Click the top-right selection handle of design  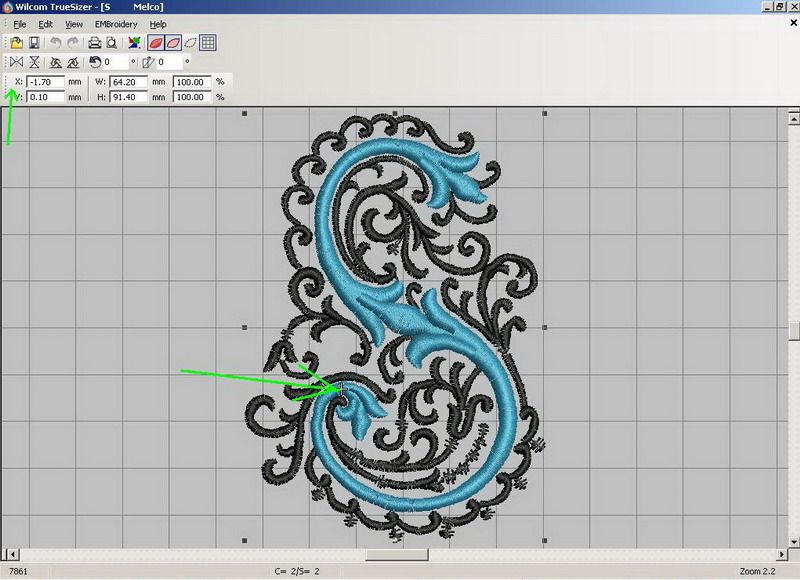544,114
